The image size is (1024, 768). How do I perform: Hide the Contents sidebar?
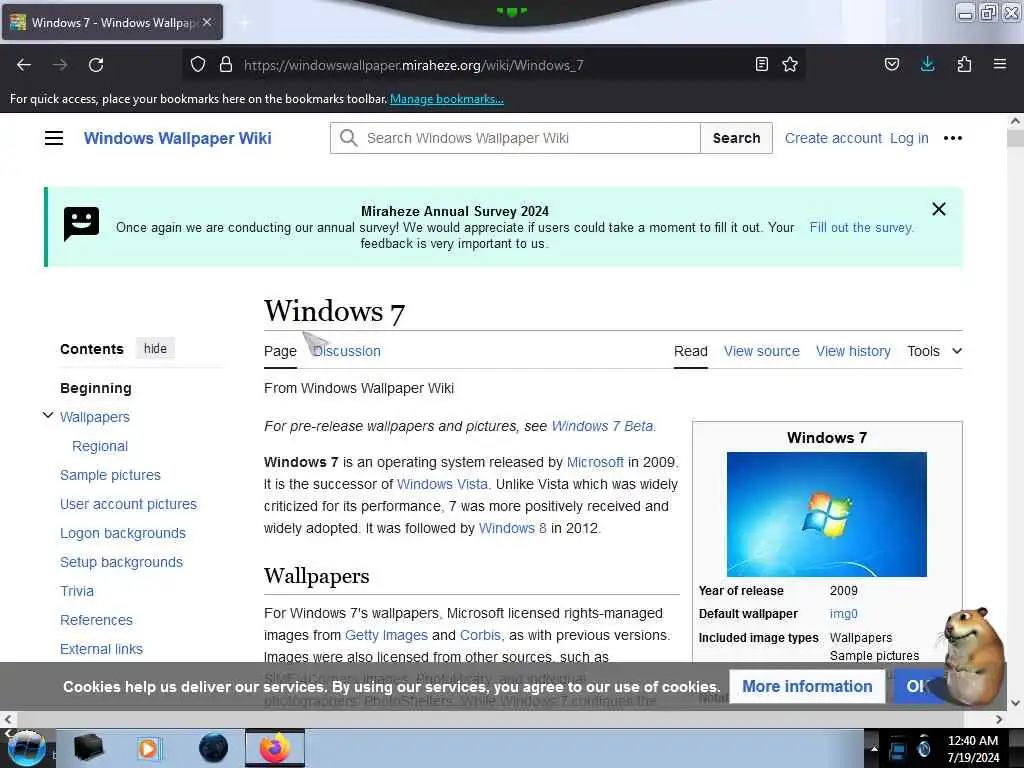point(155,349)
